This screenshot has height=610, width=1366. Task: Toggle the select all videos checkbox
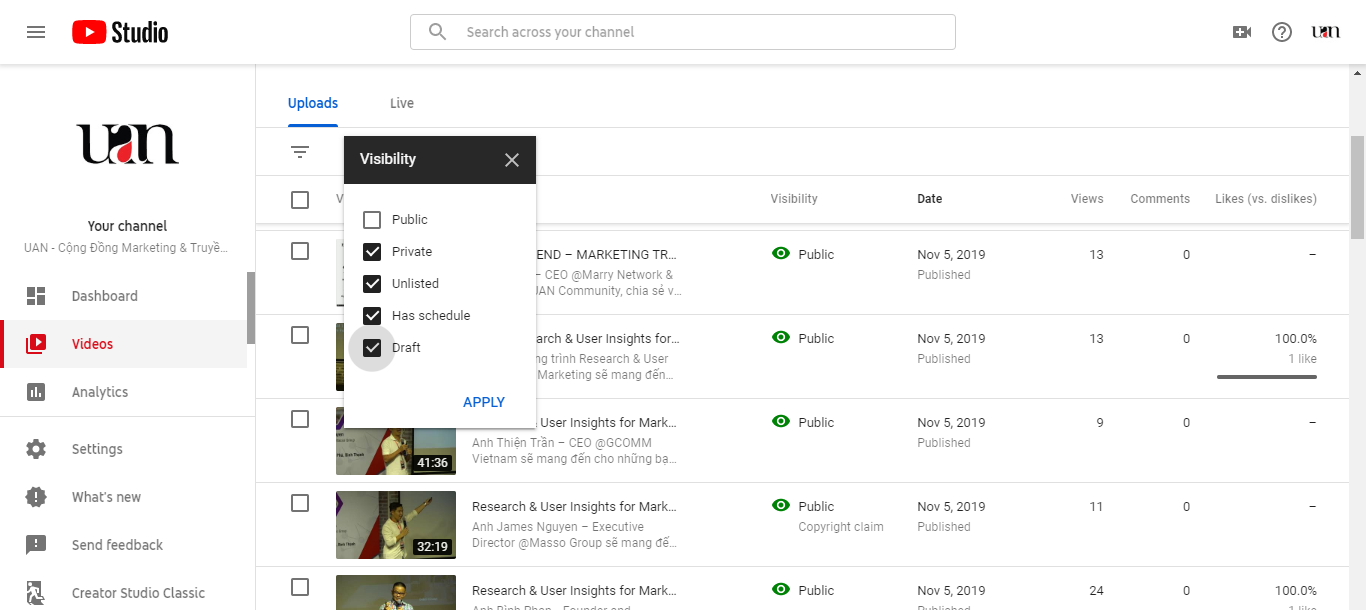(x=300, y=200)
